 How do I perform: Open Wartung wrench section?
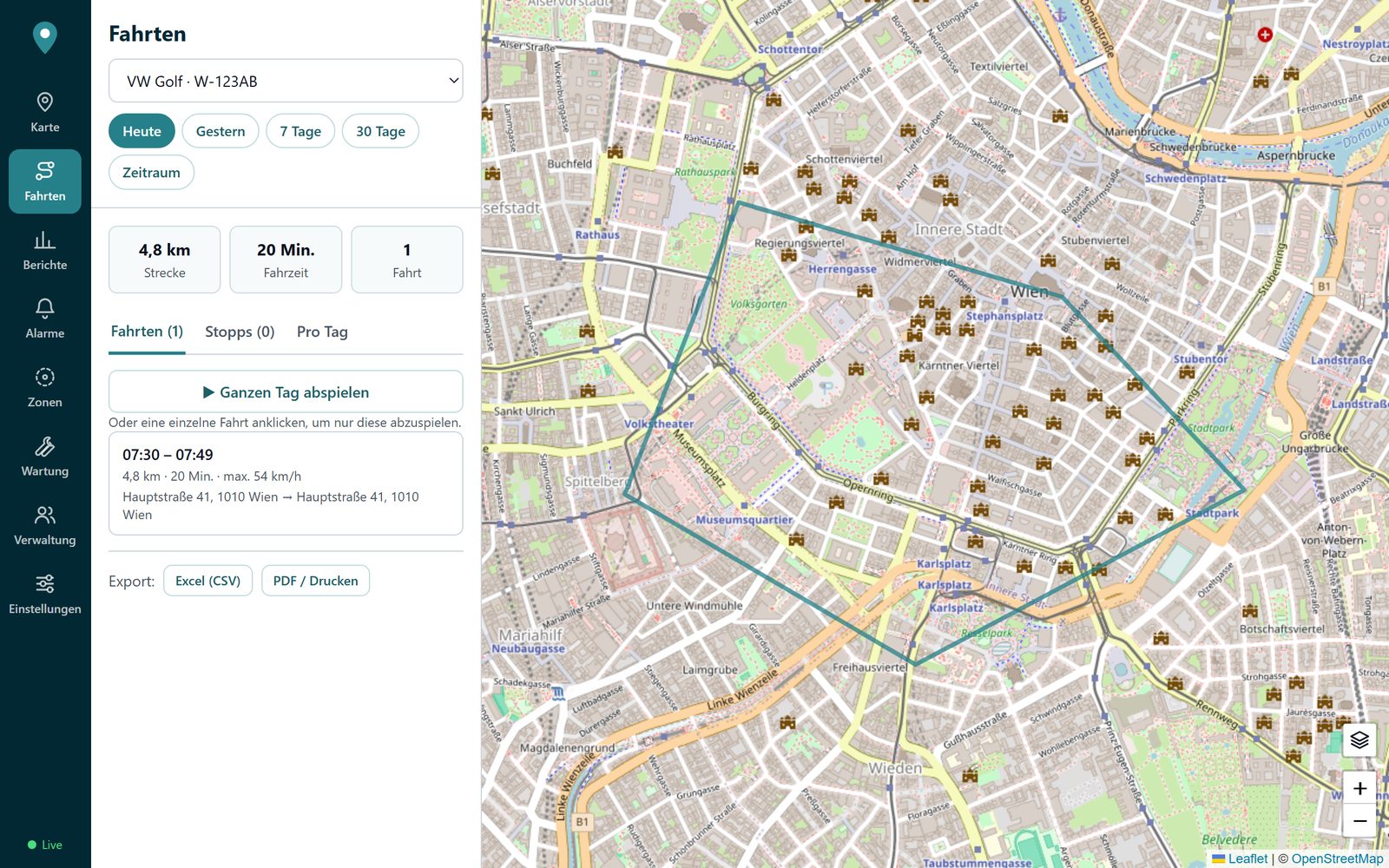click(45, 457)
